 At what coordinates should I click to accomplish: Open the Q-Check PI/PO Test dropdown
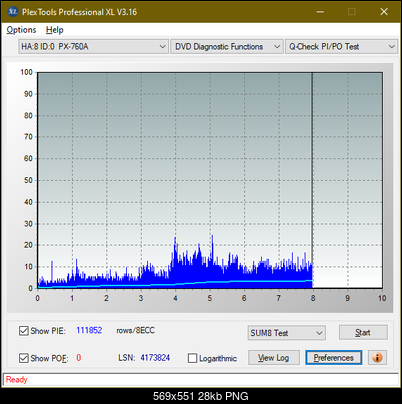(x=341, y=47)
